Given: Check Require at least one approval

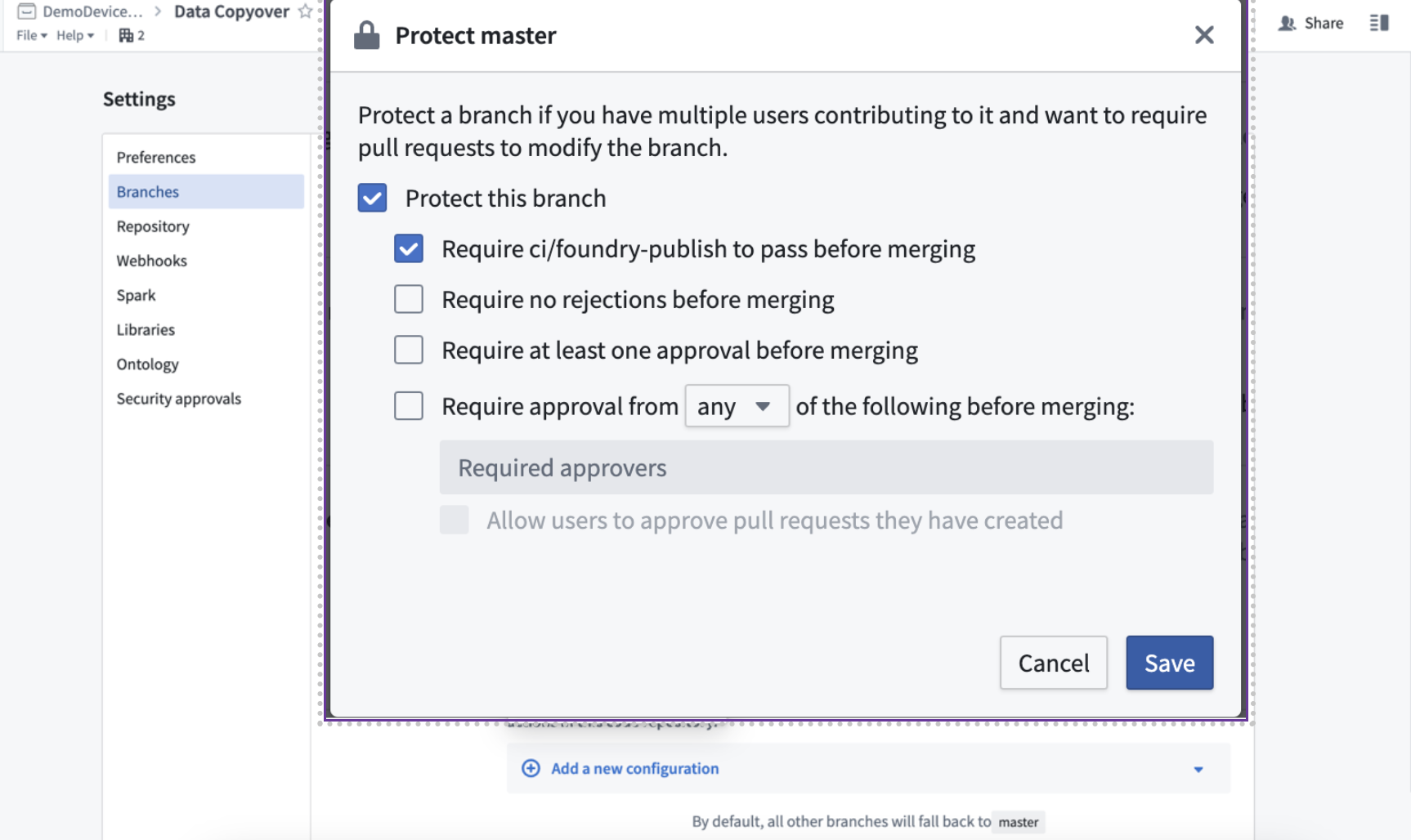Looking at the screenshot, I should coord(409,350).
